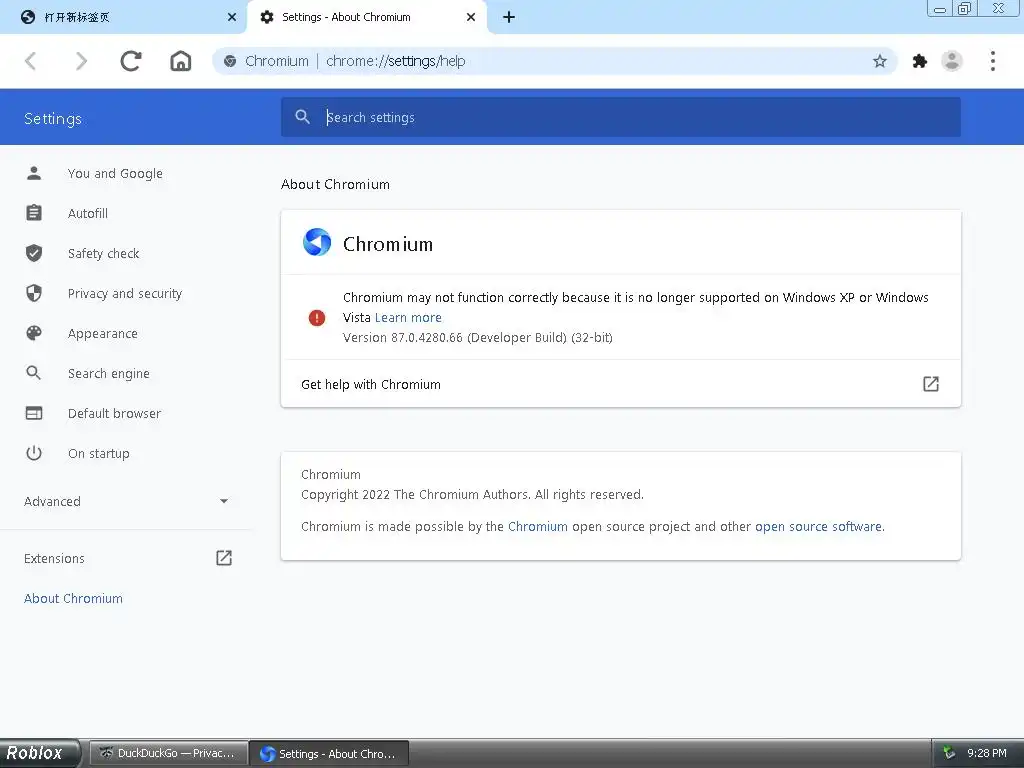This screenshot has height=768, width=1024.
Task: Switch to DuckDuckGo window on taskbar
Action: pos(168,754)
